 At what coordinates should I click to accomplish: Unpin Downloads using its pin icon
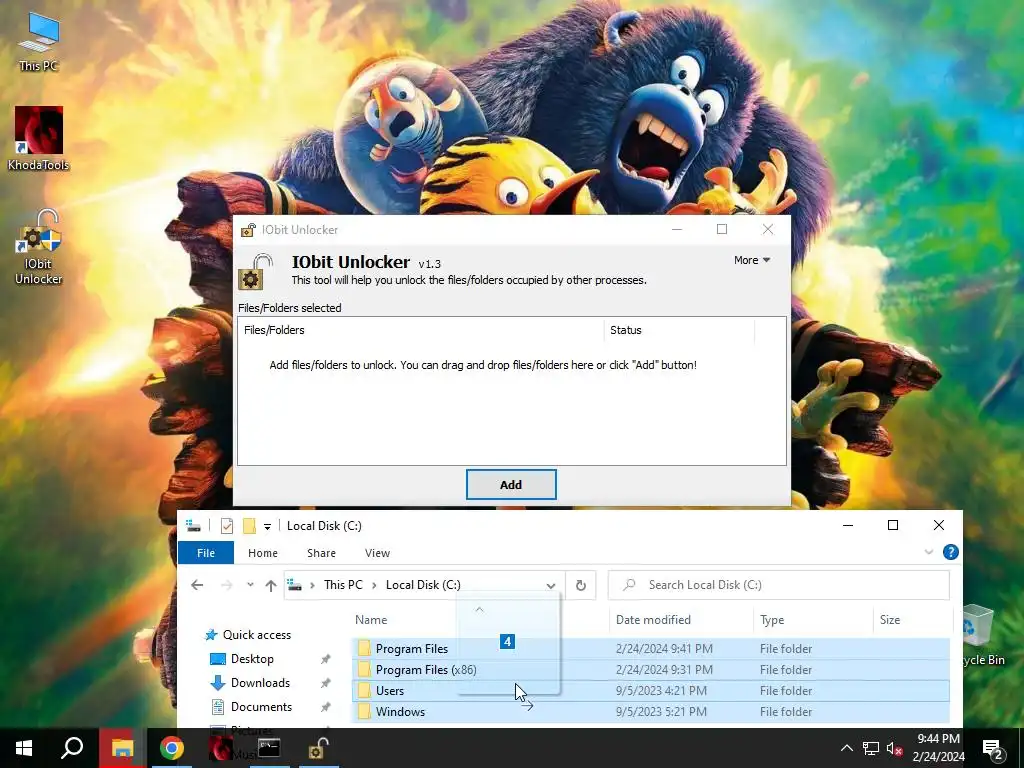pyautogui.click(x=325, y=683)
